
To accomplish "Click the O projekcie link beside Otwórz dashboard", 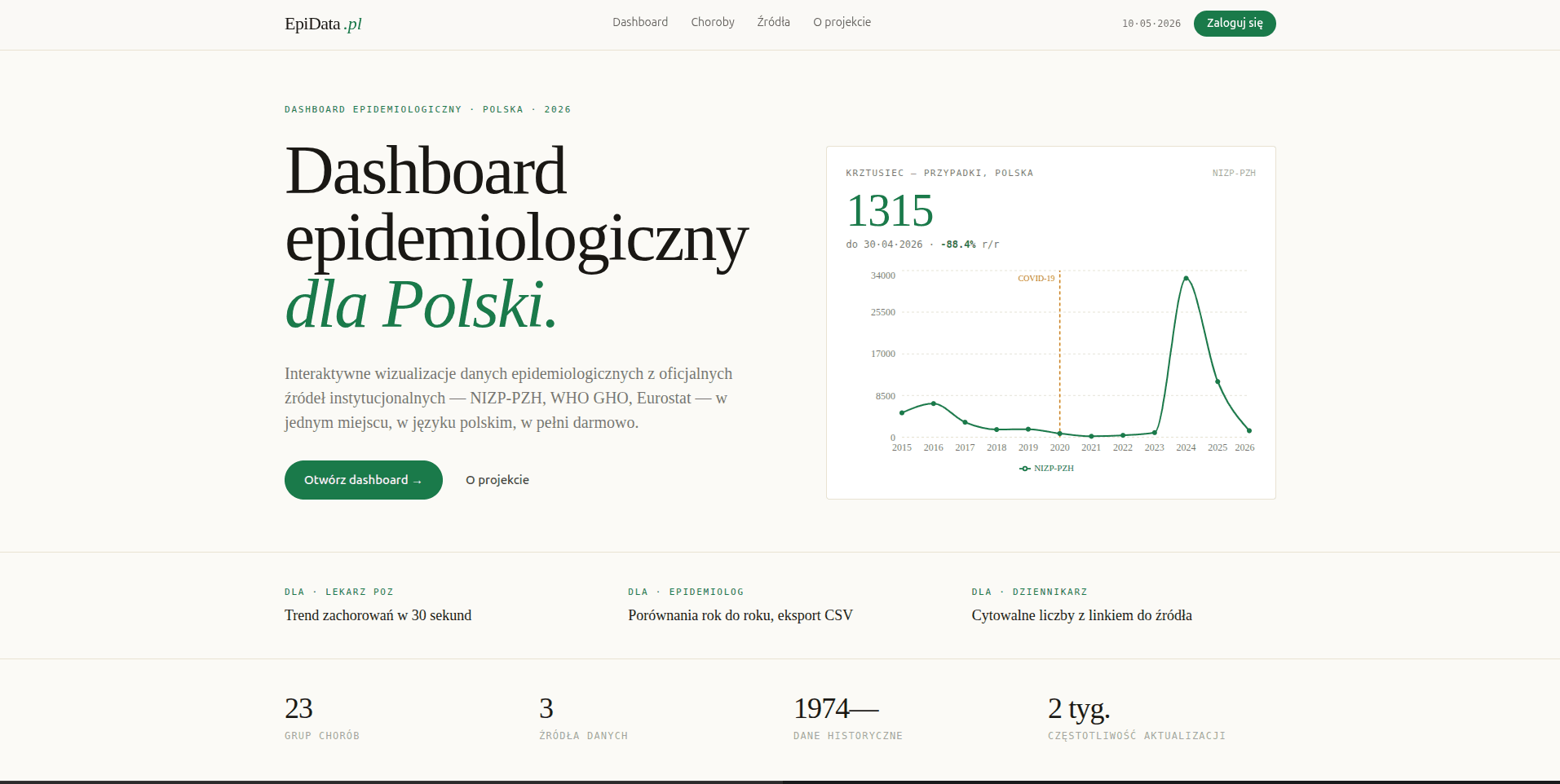I will (497, 480).
